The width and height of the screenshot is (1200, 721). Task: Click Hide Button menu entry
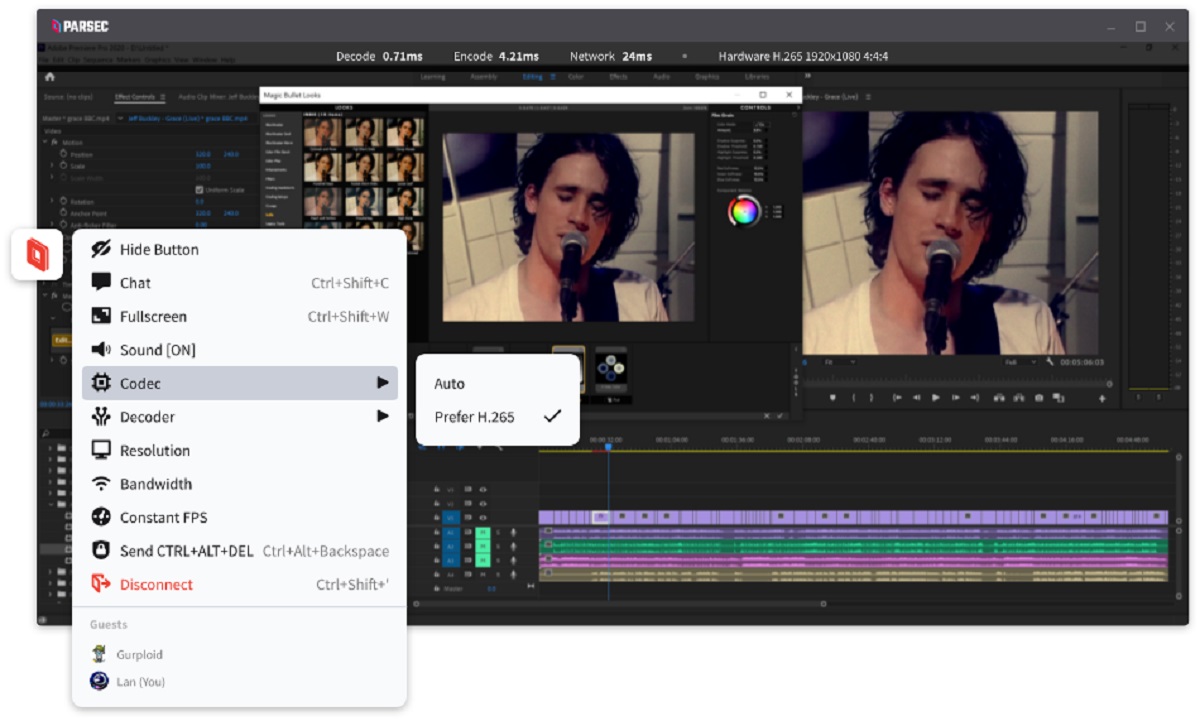[x=240, y=249]
